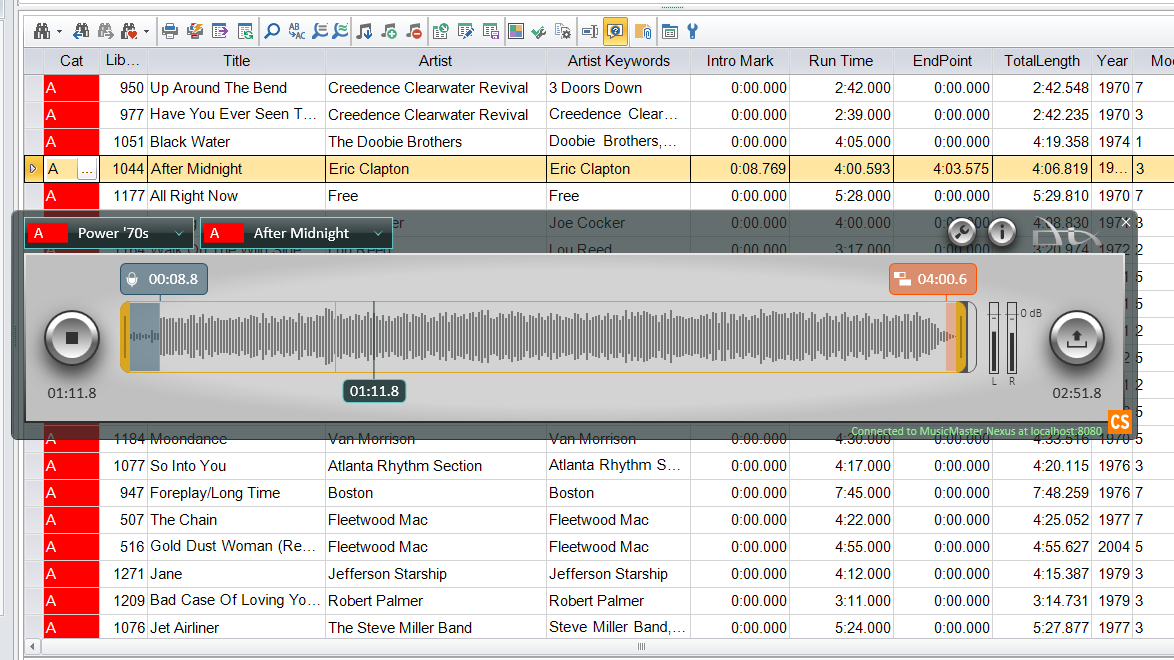The image size is (1174, 660).
Task: Open the wrench settings icon on the audio player
Action: [x=960, y=231]
